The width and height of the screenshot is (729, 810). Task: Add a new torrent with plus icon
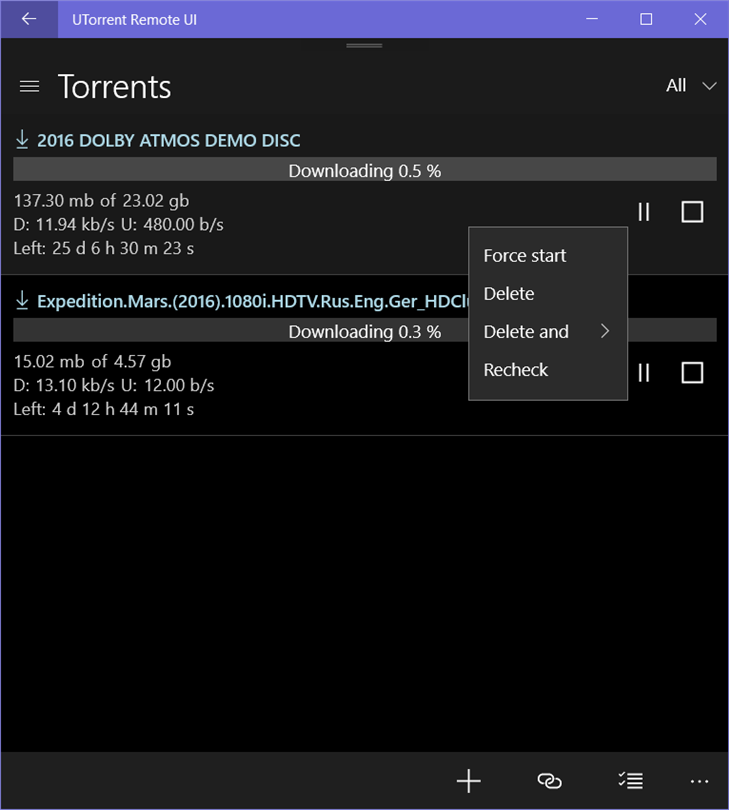[469, 781]
